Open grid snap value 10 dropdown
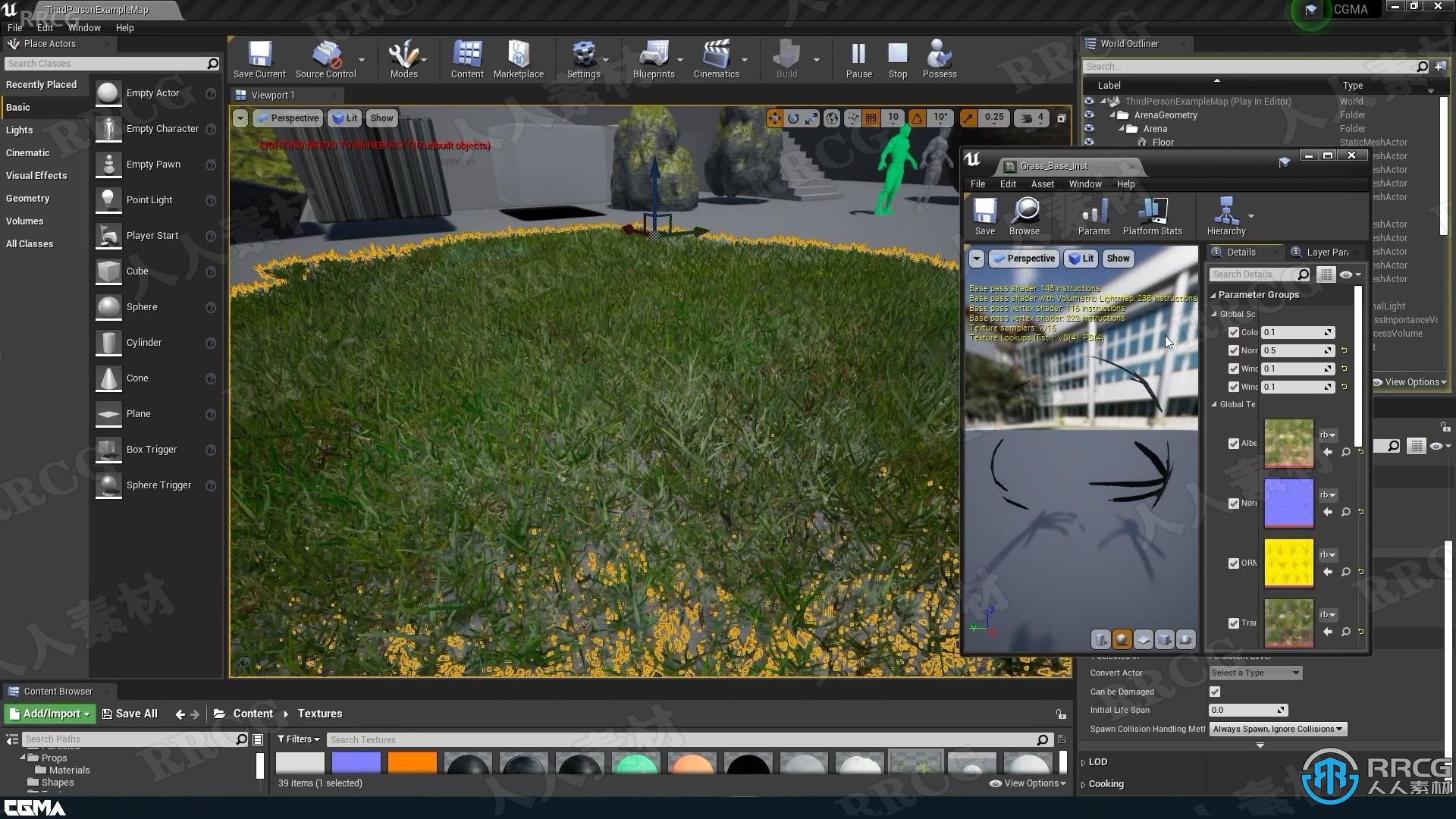Viewport: 1456px width, 819px height. pyautogui.click(x=893, y=118)
